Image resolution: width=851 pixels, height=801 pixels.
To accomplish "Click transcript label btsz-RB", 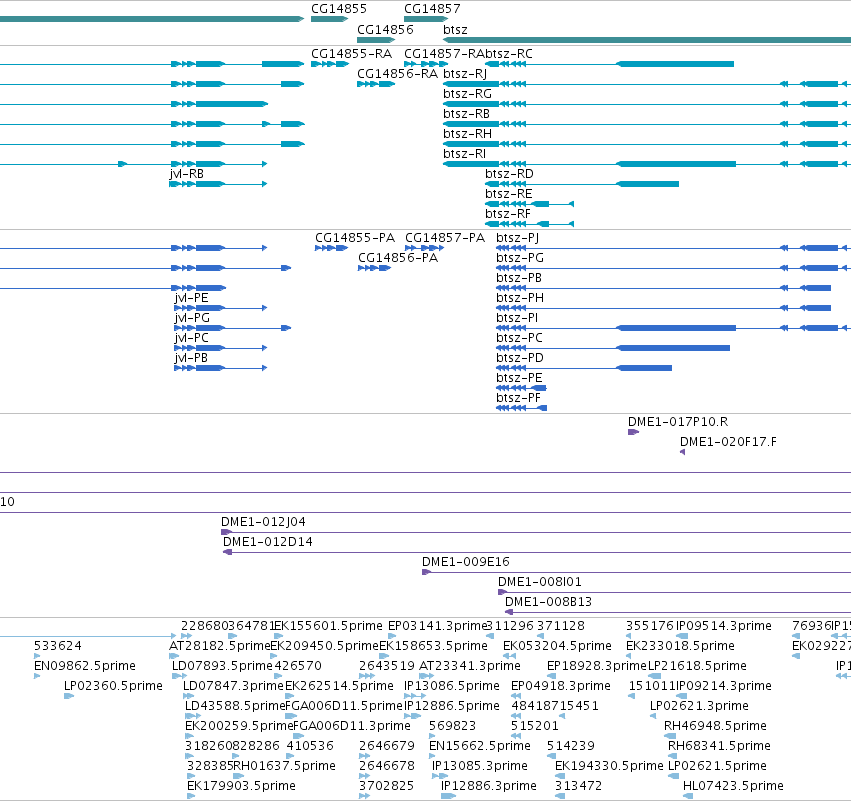I will (x=466, y=114).
